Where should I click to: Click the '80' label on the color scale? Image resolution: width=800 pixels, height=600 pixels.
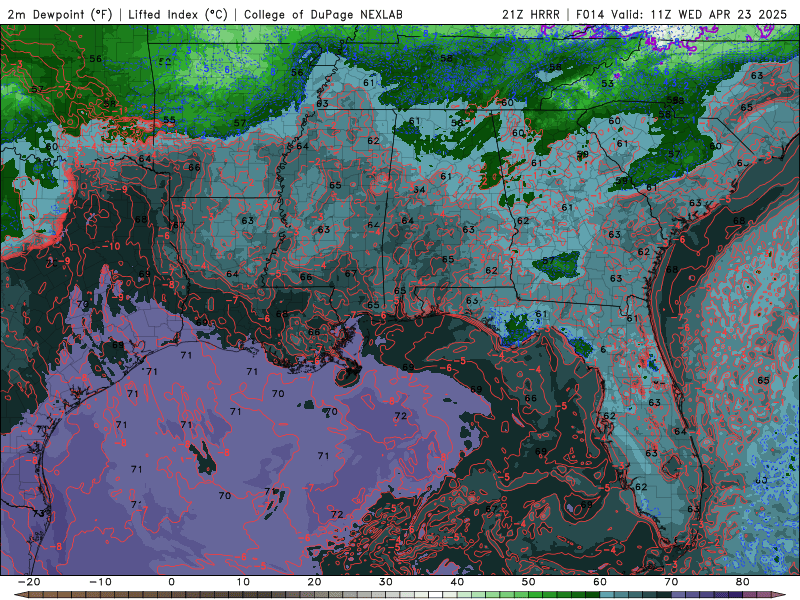coord(743,582)
